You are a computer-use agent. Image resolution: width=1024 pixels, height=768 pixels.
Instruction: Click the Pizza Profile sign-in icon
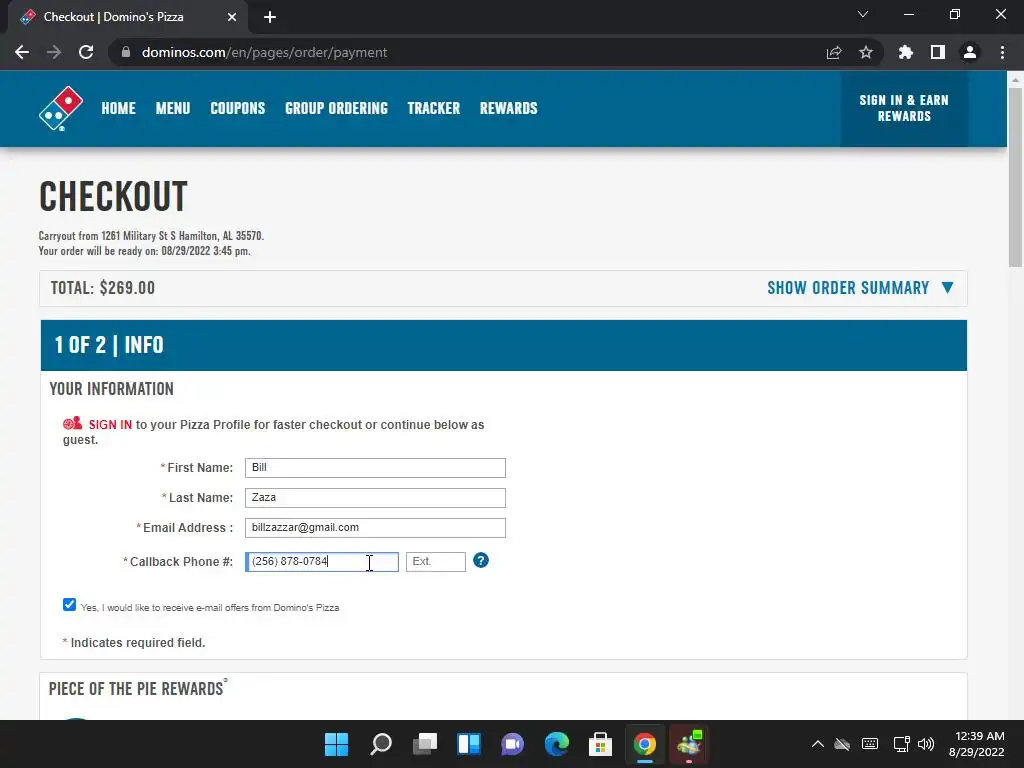(x=72, y=424)
